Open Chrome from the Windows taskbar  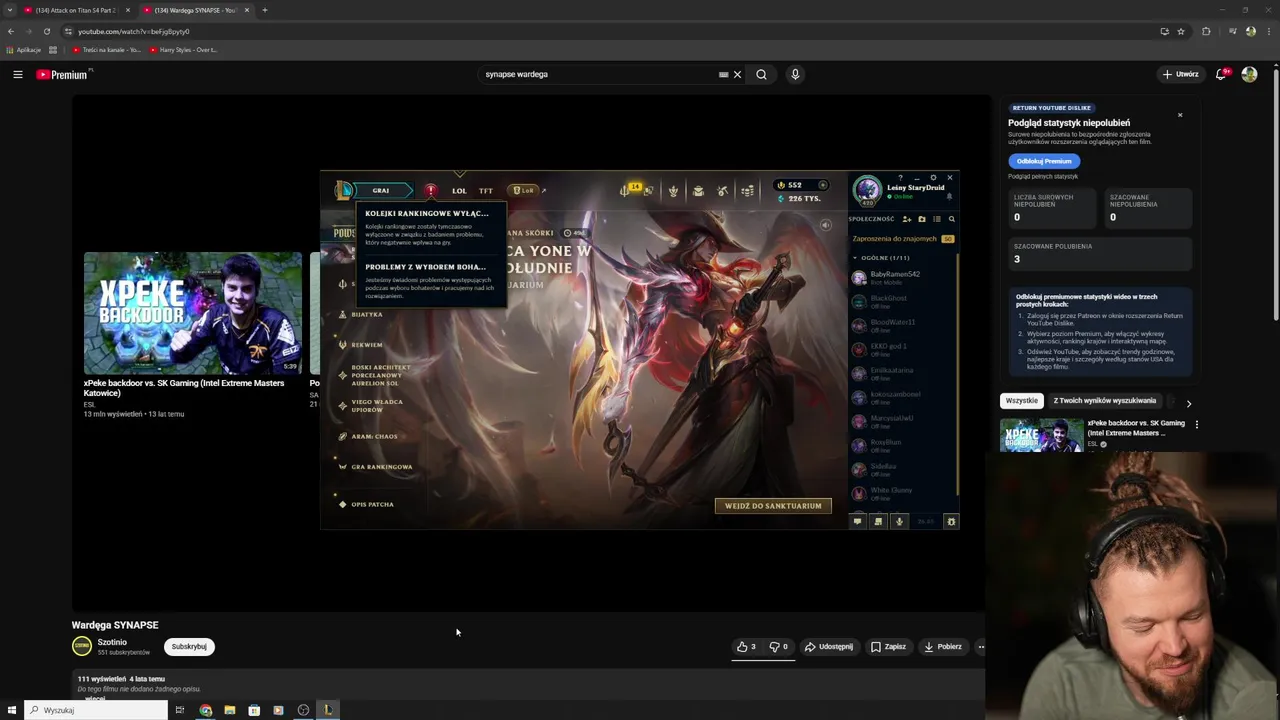(205, 710)
